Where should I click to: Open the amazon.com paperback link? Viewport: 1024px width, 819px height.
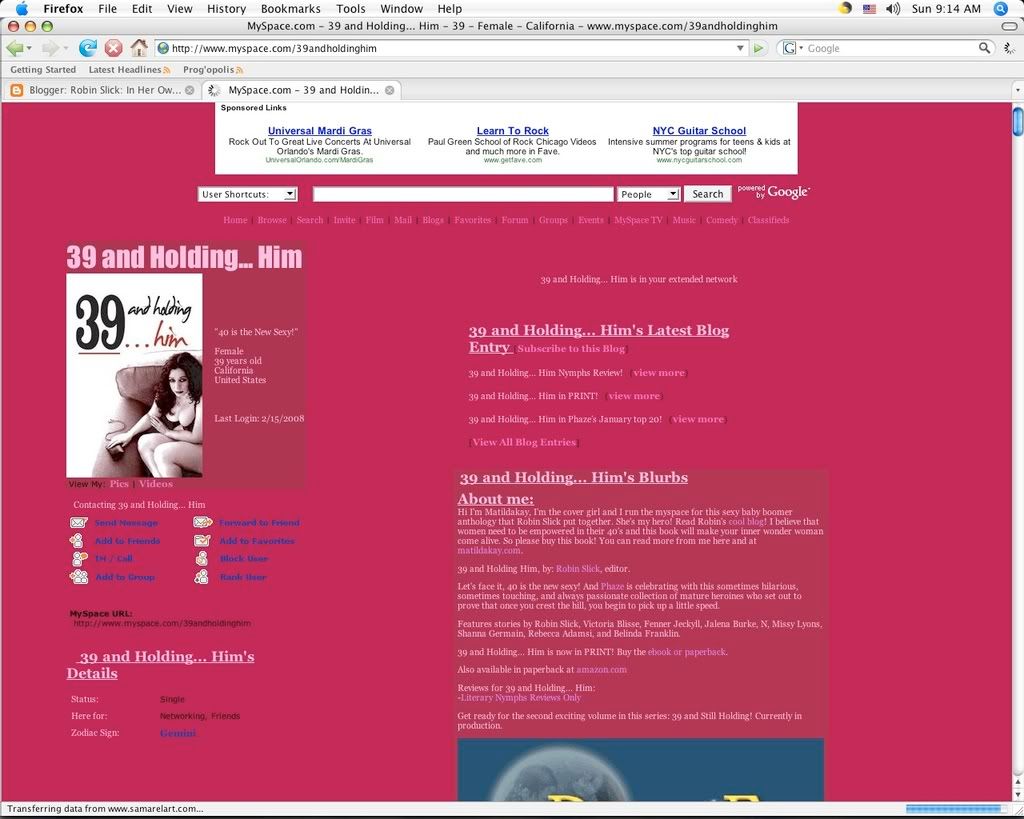click(601, 669)
